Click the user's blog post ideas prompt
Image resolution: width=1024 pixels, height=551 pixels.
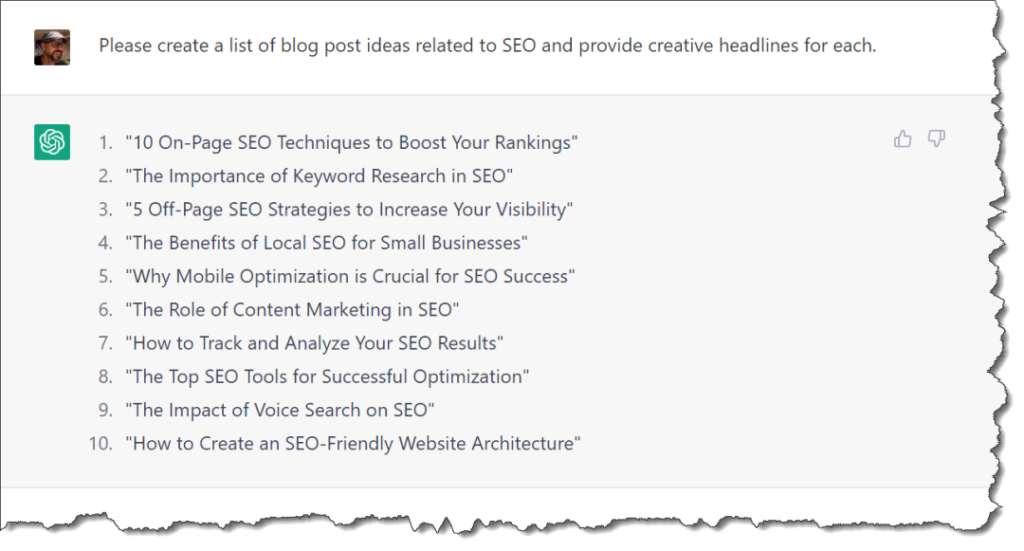pos(487,46)
